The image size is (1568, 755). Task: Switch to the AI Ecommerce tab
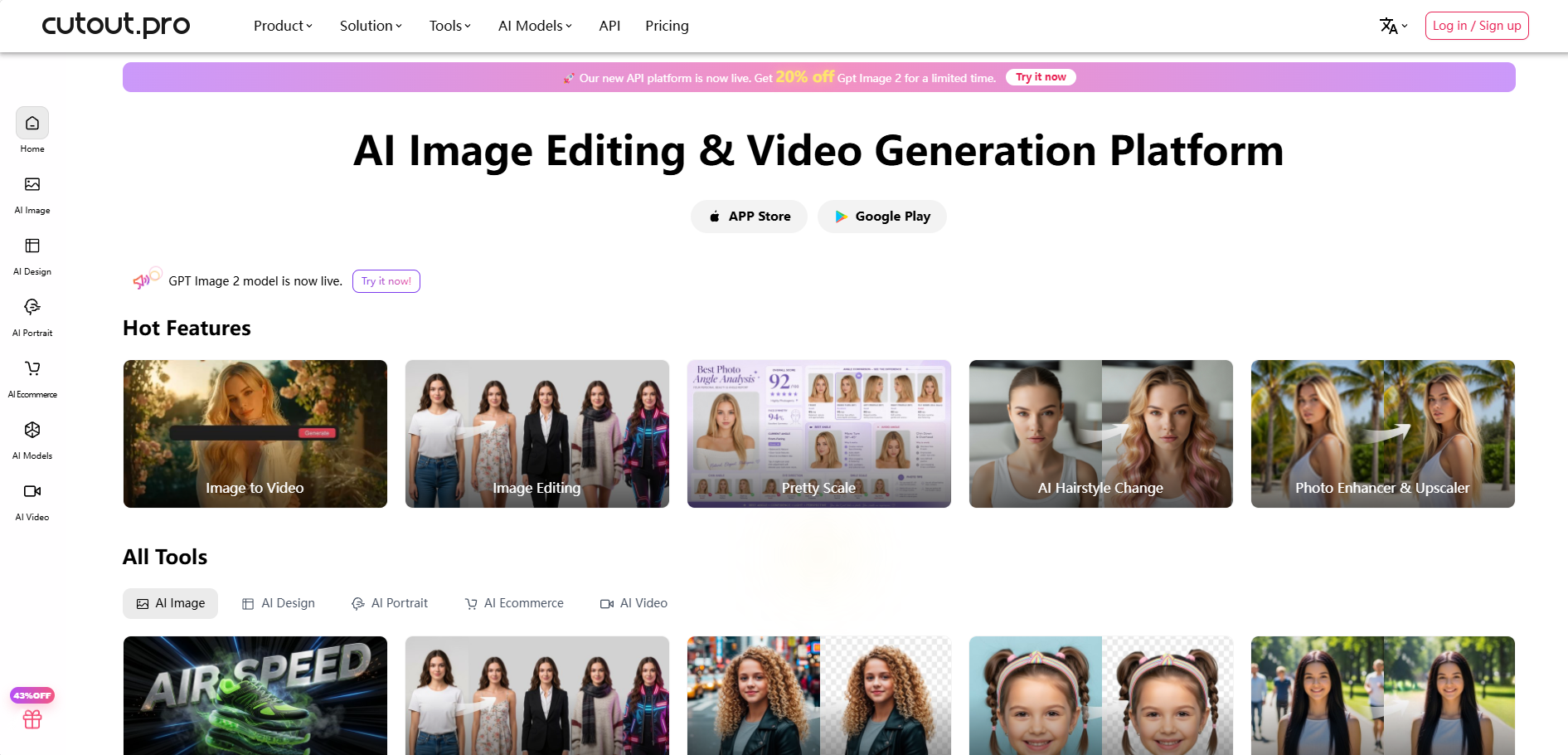click(514, 604)
